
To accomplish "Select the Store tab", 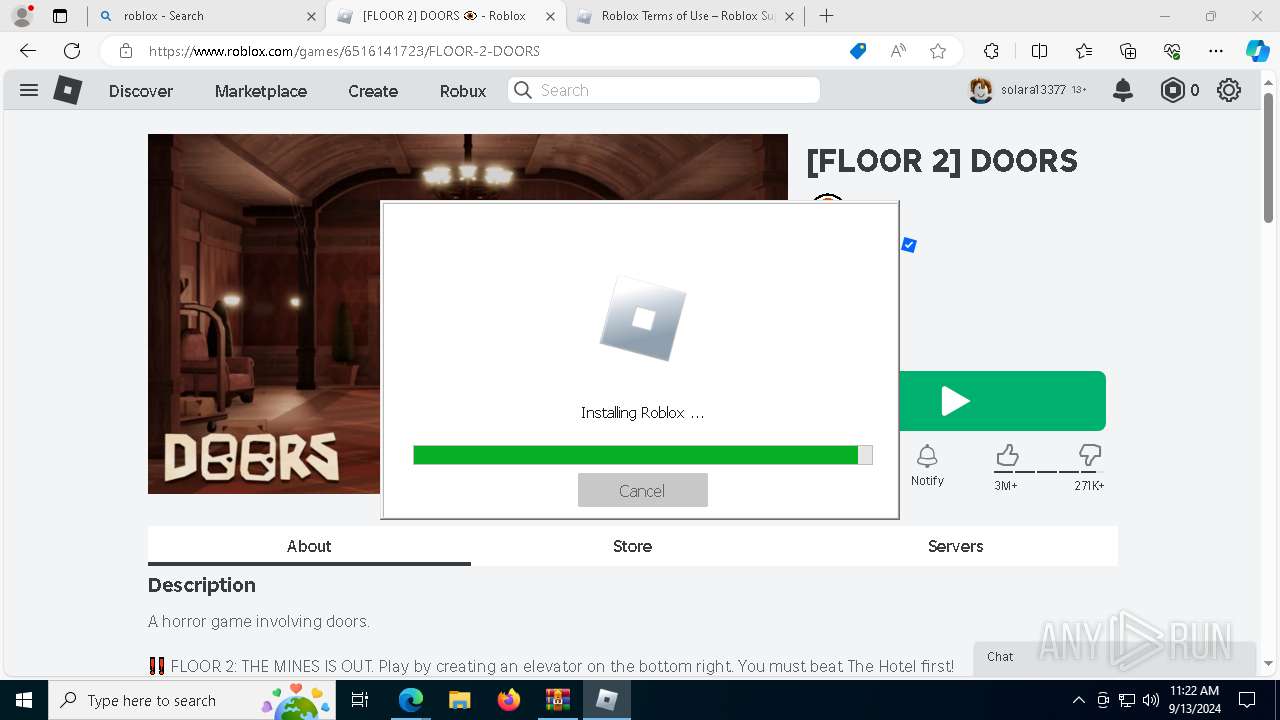I will pos(632,546).
